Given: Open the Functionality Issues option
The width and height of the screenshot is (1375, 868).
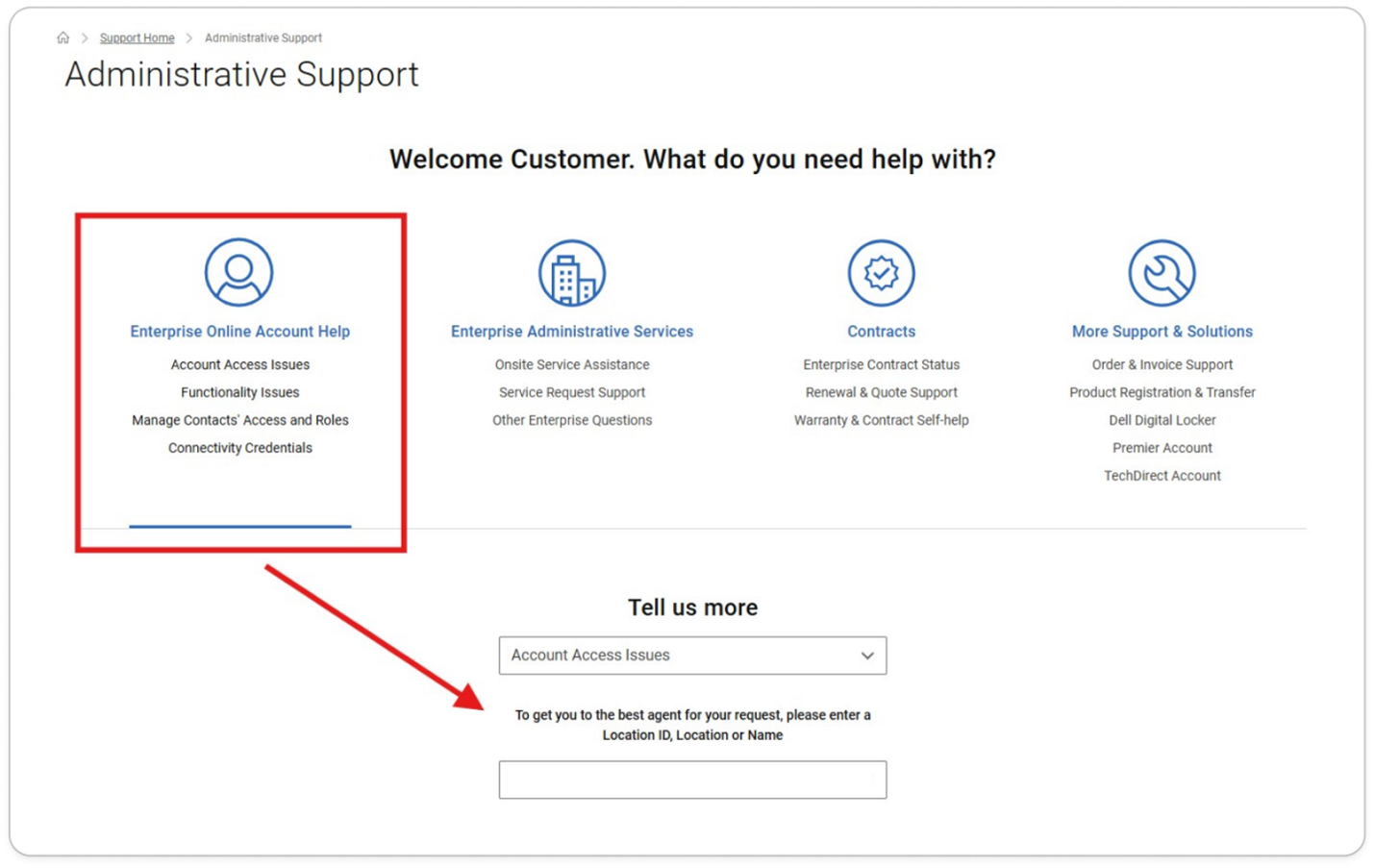Looking at the screenshot, I should coord(239,392).
